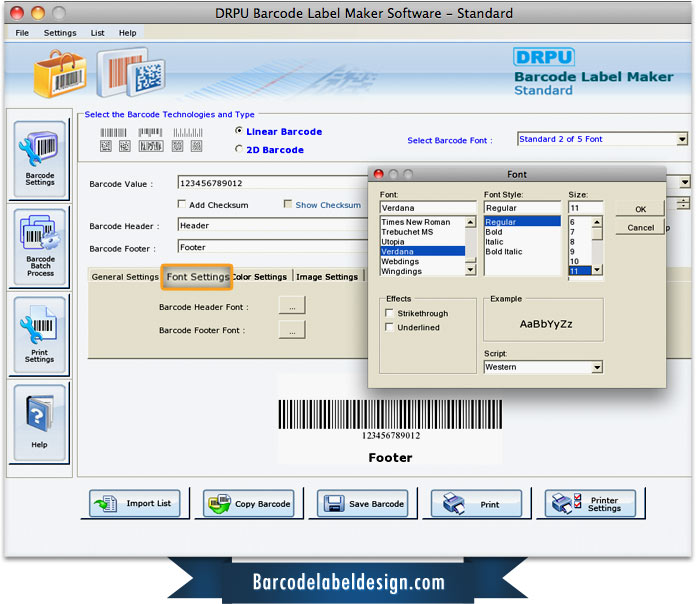The height and width of the screenshot is (604, 696).
Task: Switch to the Color Settings tab
Action: (261, 277)
